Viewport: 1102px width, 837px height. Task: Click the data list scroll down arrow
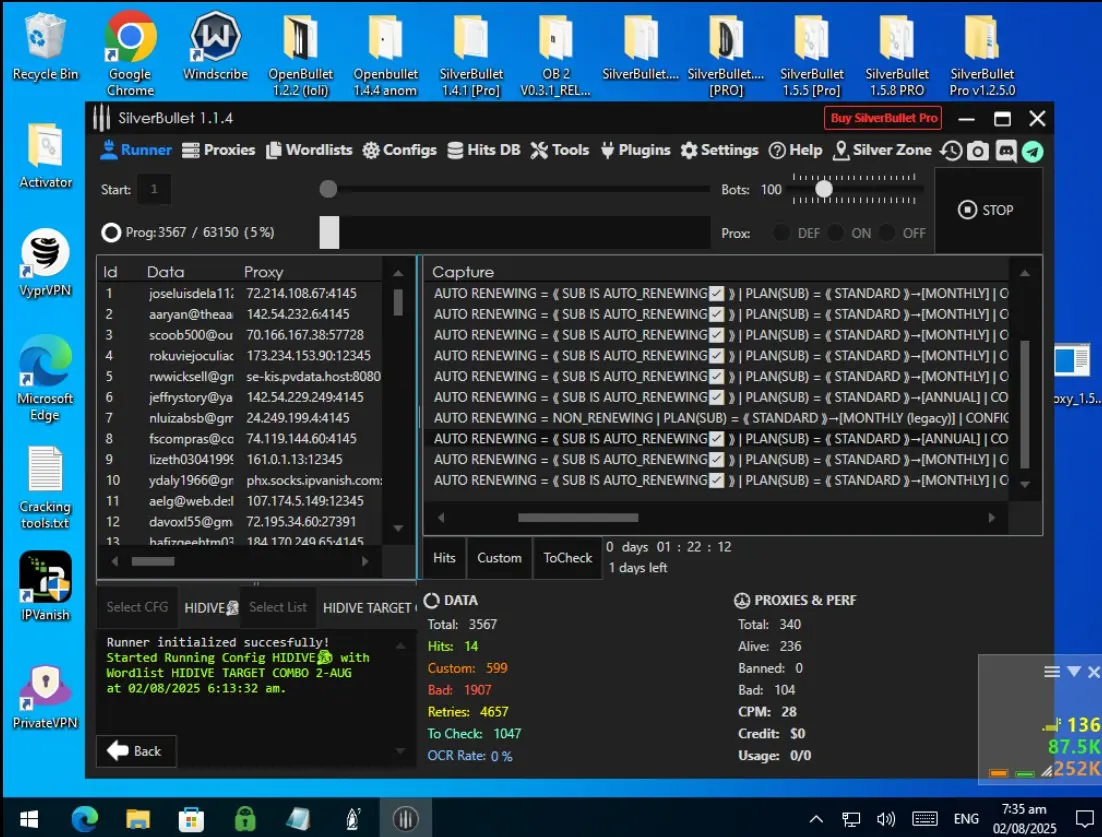(x=398, y=528)
